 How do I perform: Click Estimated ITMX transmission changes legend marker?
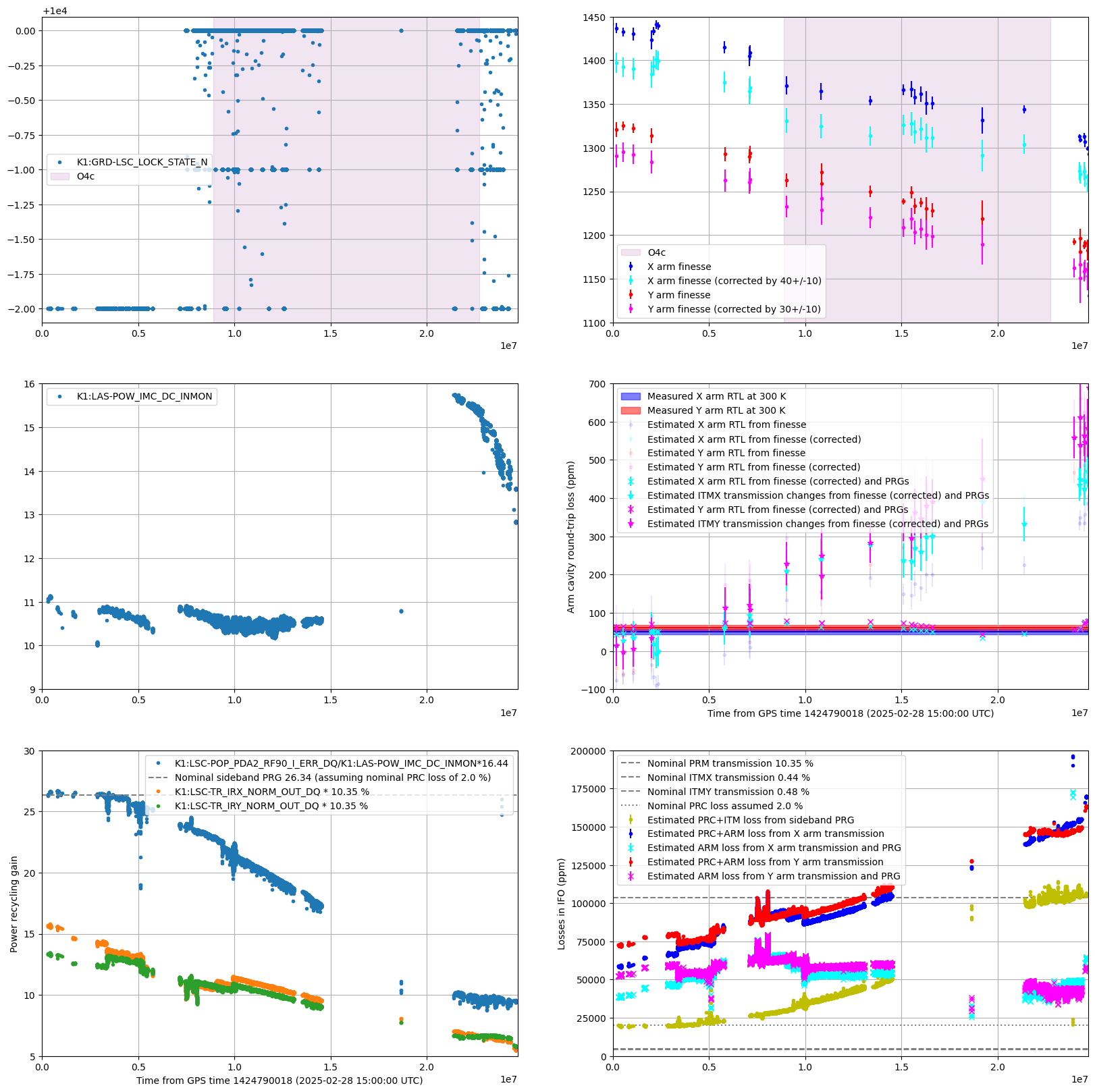pyautogui.click(x=631, y=495)
